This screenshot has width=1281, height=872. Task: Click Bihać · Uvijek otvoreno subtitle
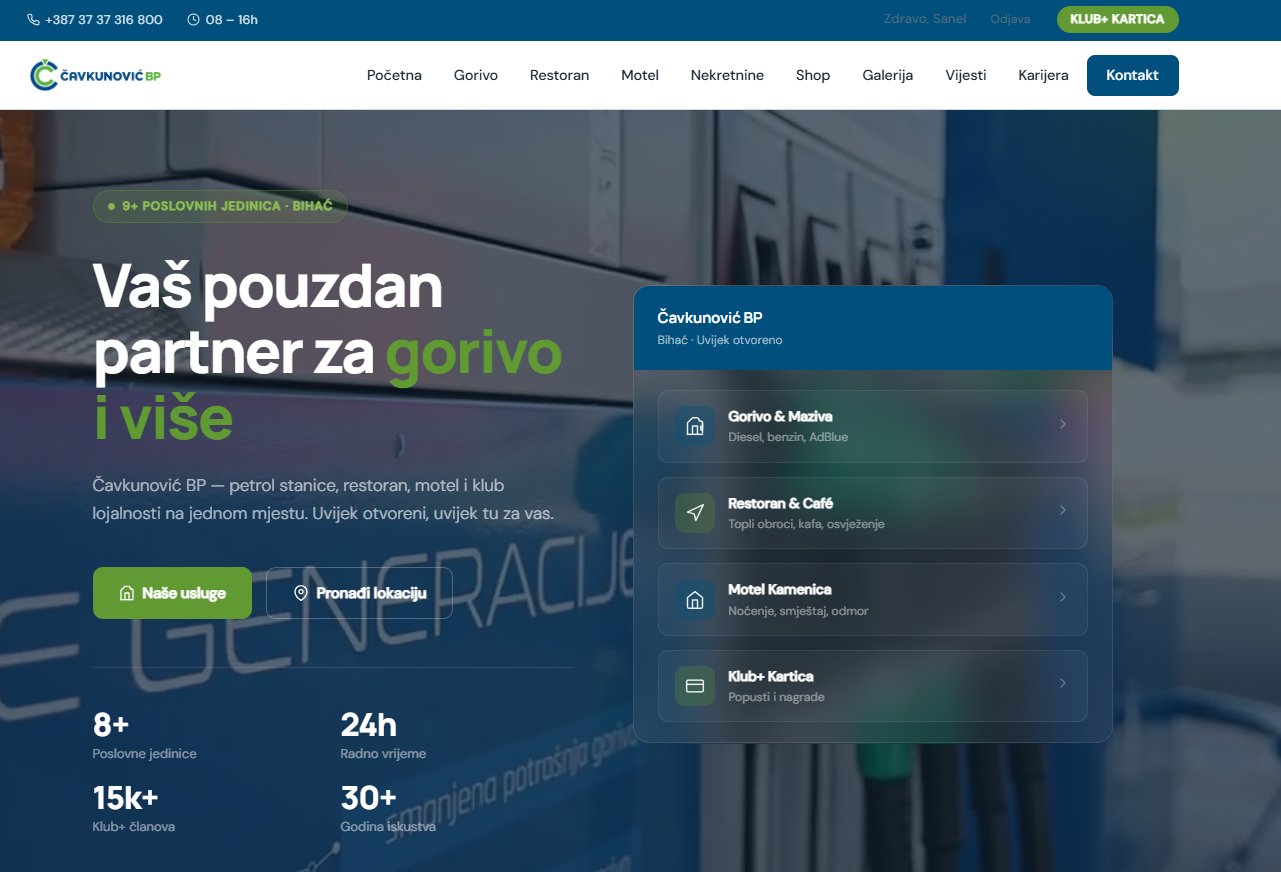720,340
